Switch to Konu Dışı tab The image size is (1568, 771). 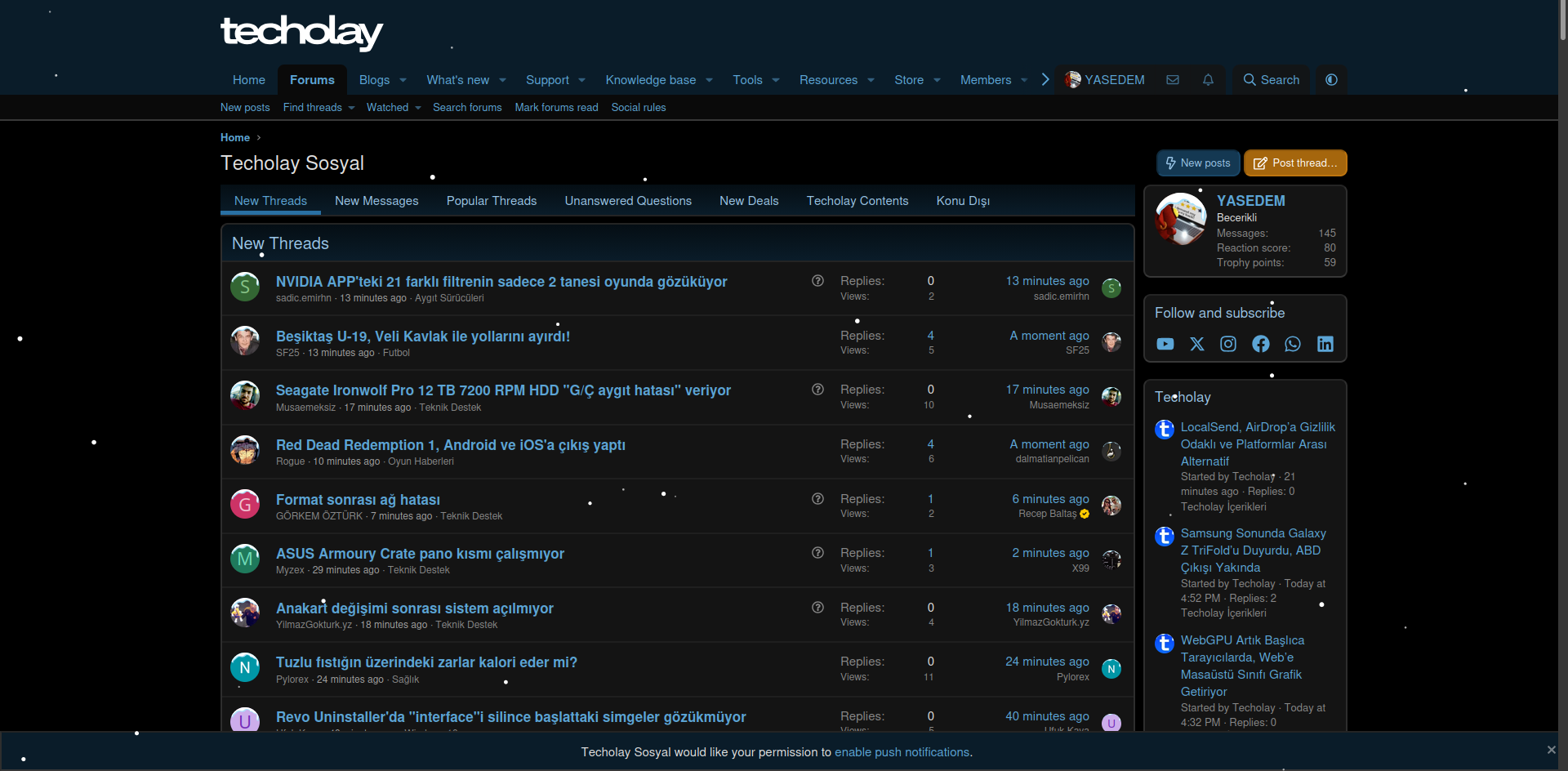click(x=963, y=201)
